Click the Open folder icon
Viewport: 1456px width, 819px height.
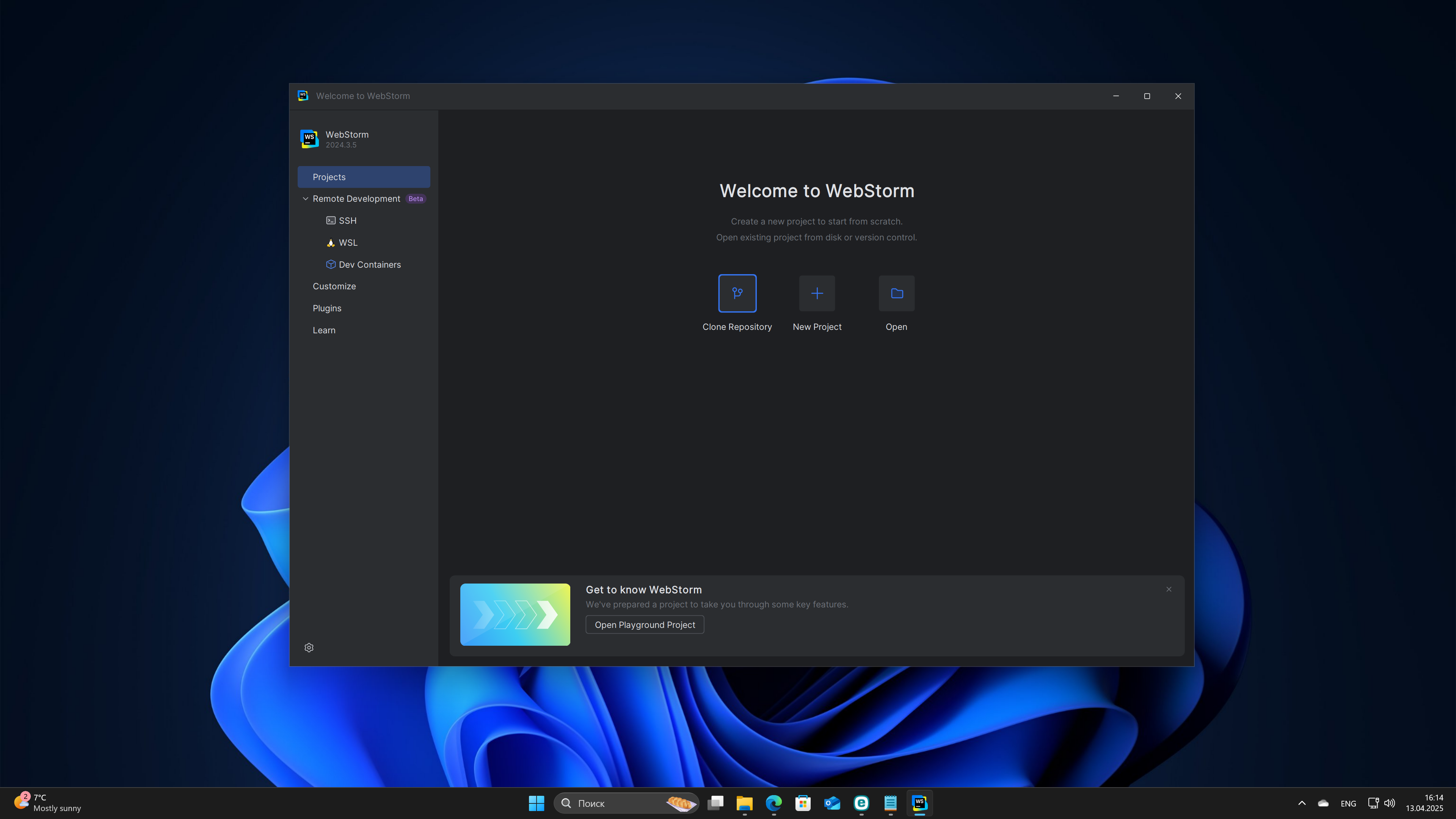tap(896, 293)
